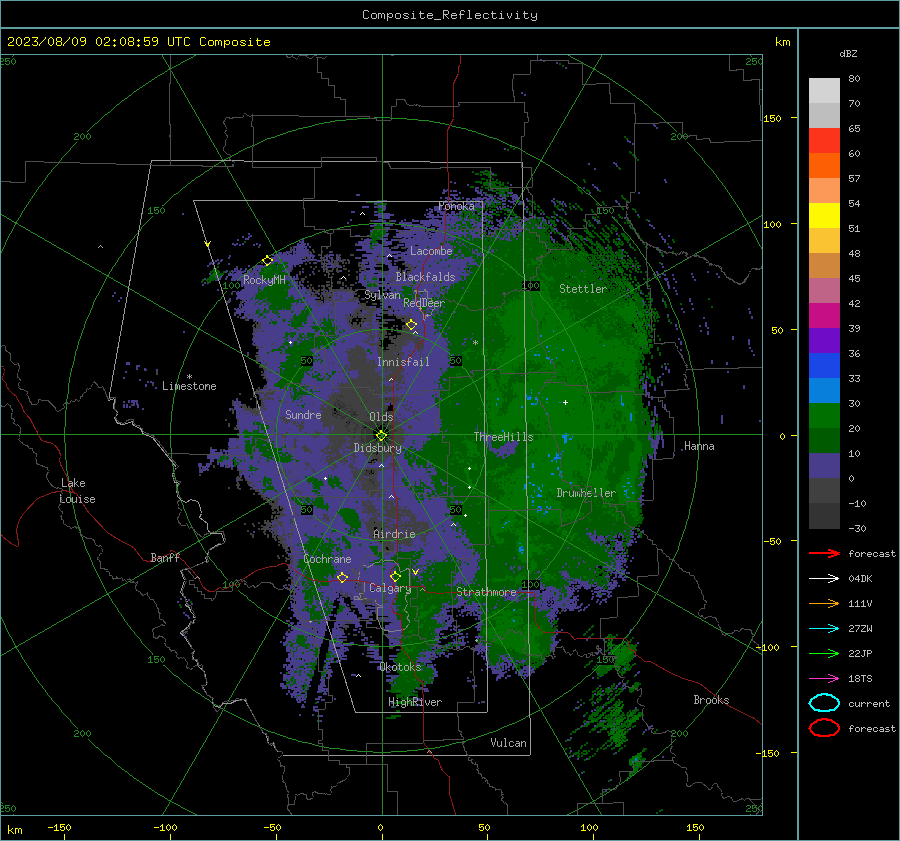900x841 pixels.
Task: Click the Composite_Reflectivity title text
Action: click(x=449, y=15)
